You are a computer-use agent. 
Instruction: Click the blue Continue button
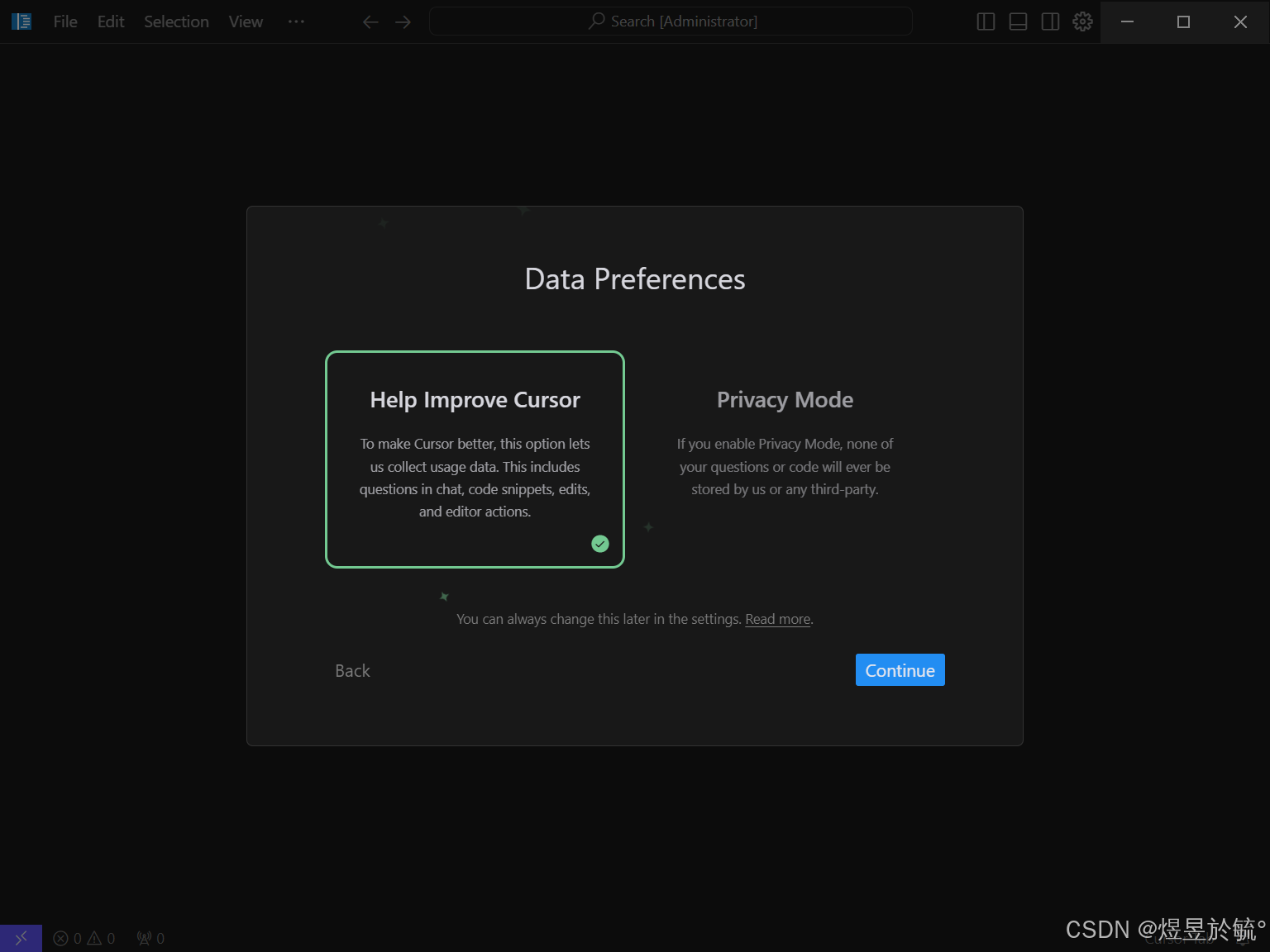tap(900, 670)
